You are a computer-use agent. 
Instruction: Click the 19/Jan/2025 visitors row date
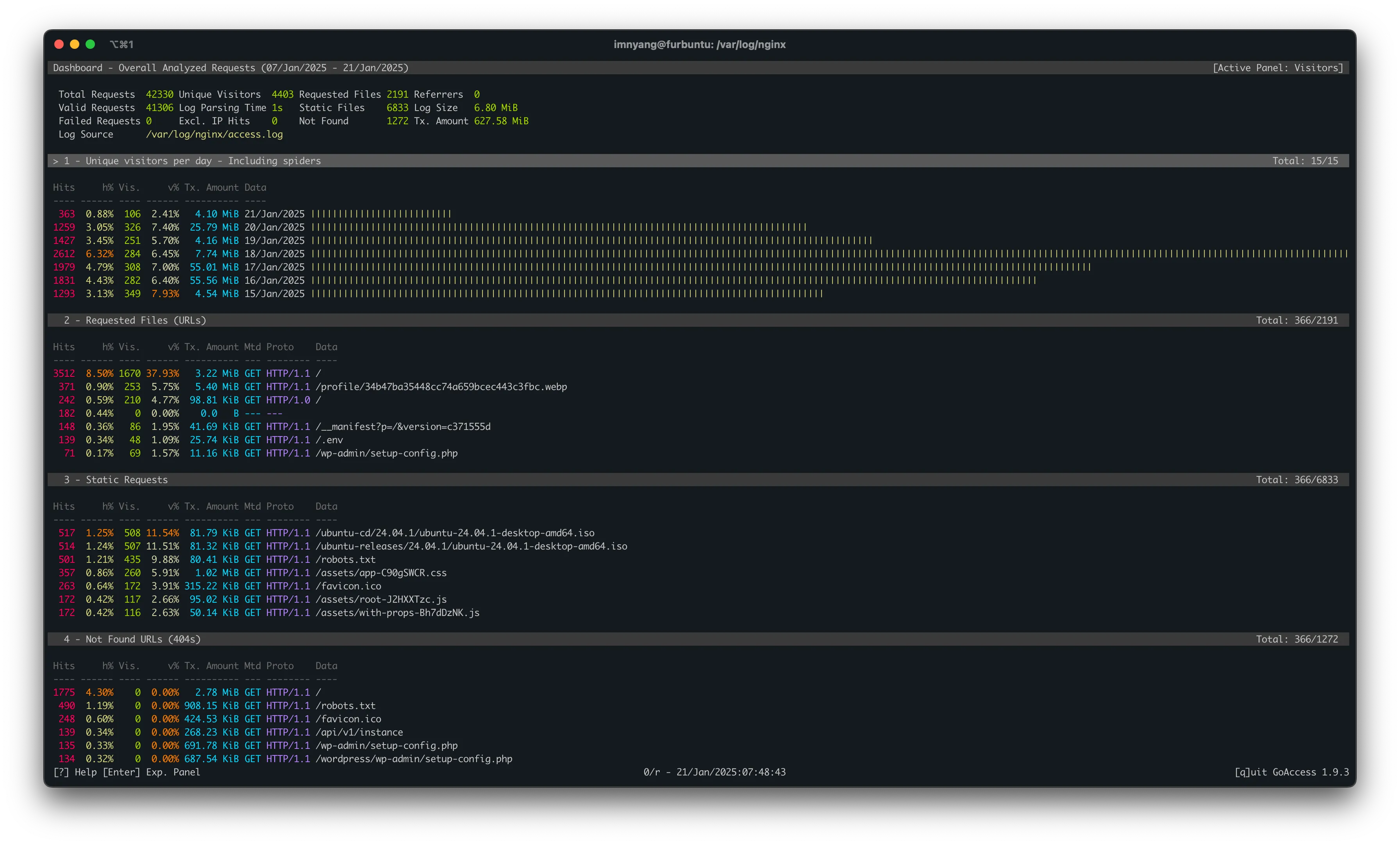click(275, 240)
